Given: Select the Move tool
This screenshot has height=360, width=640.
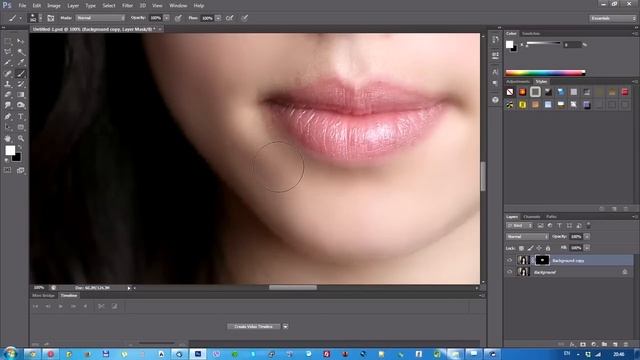Looking at the screenshot, I should point(20,41).
